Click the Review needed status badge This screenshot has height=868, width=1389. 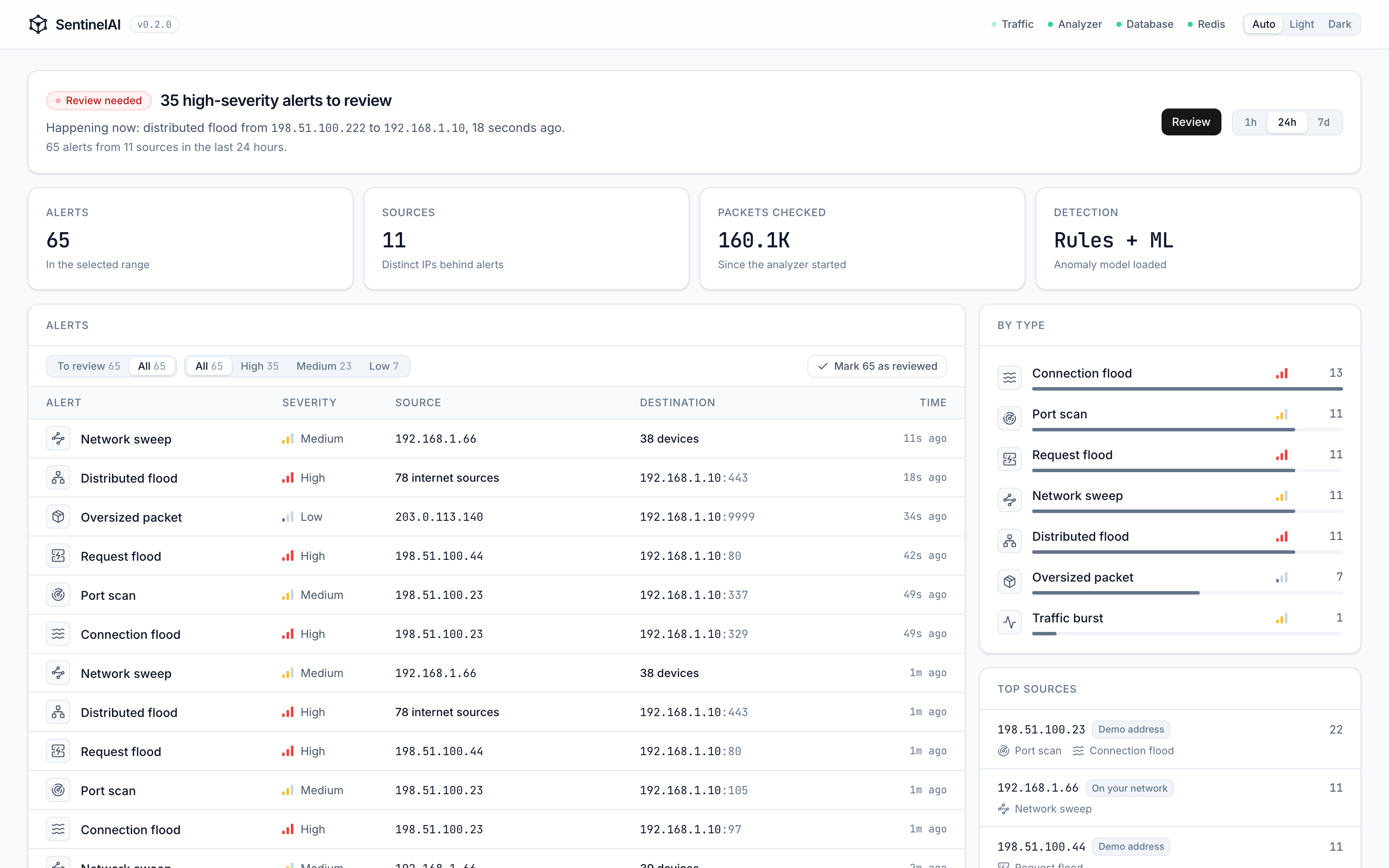(99, 100)
